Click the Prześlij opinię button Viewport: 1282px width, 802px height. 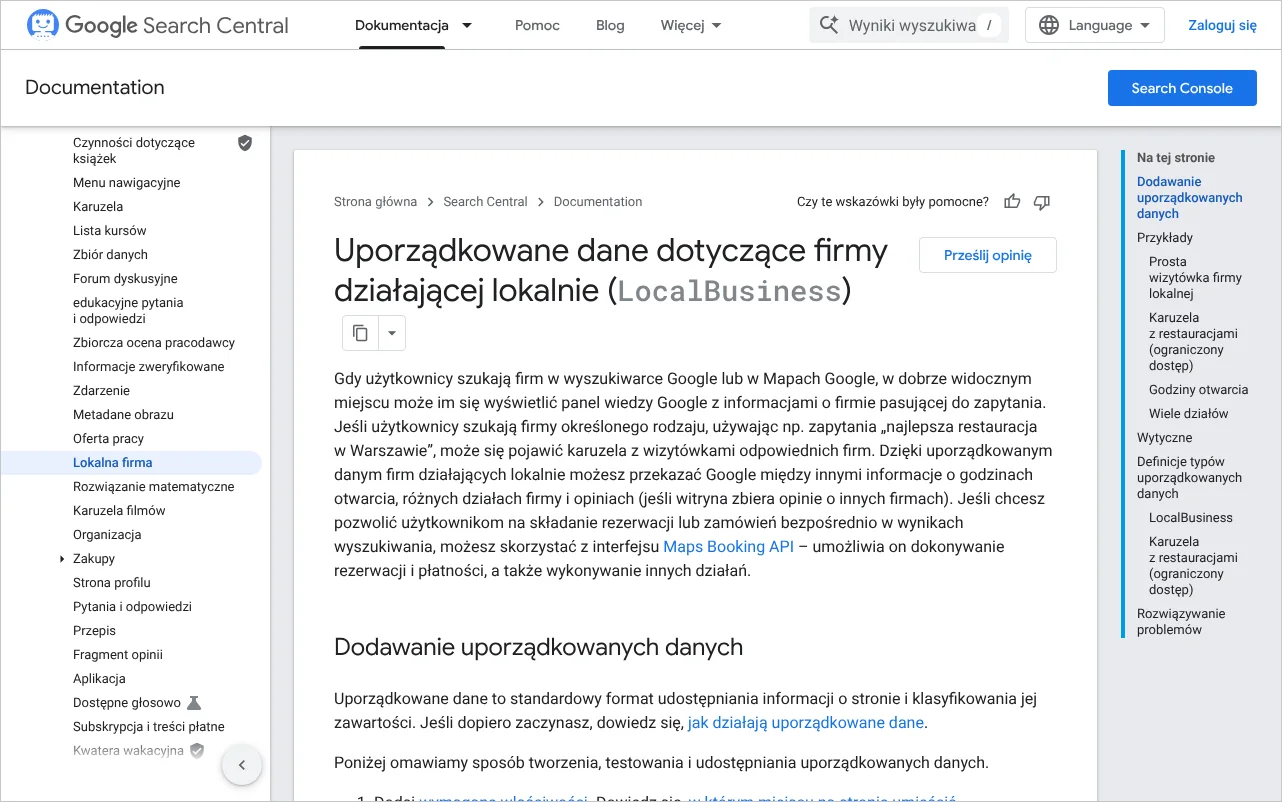tap(988, 255)
